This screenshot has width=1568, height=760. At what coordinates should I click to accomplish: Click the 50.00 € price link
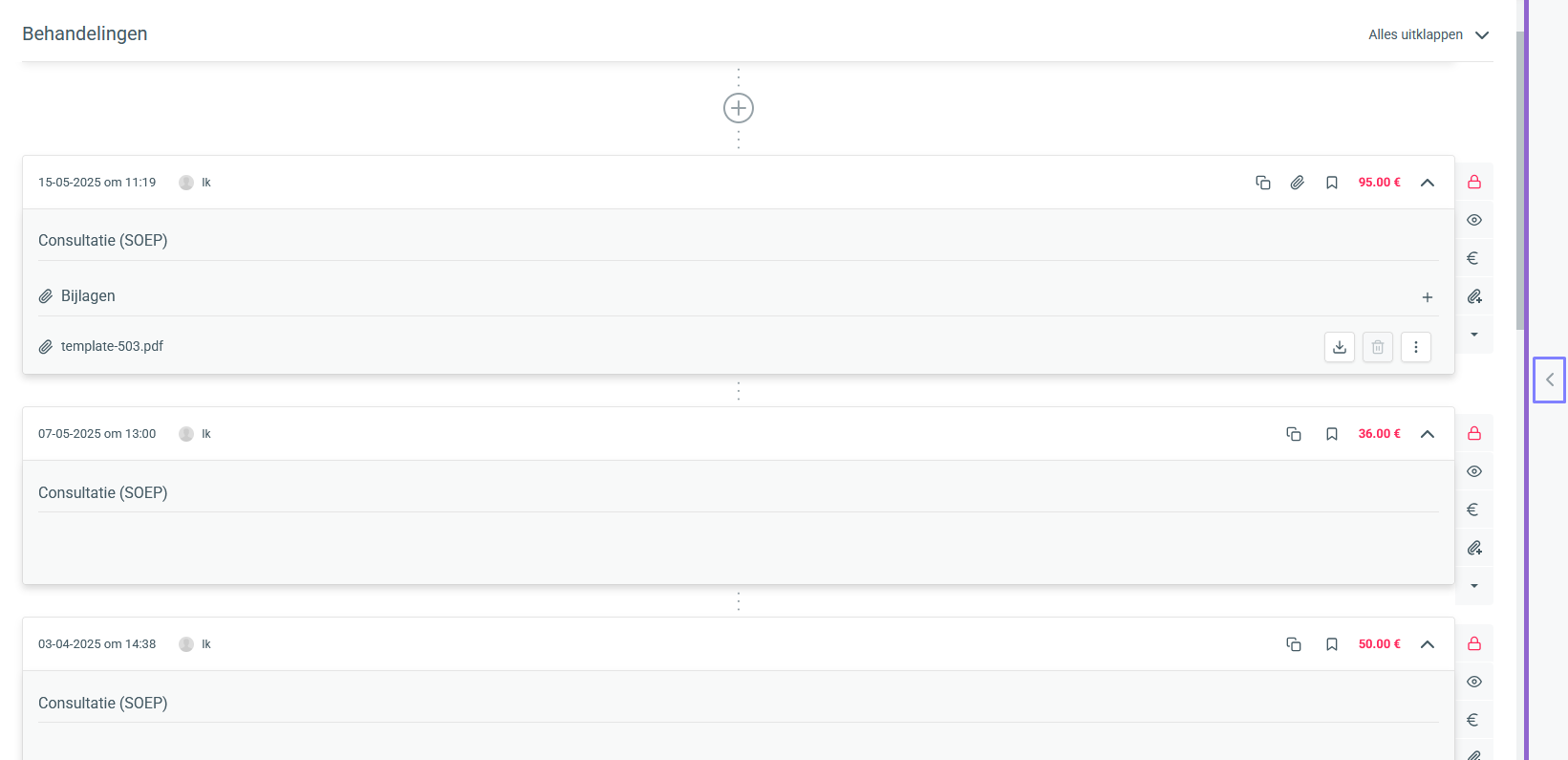click(x=1380, y=644)
